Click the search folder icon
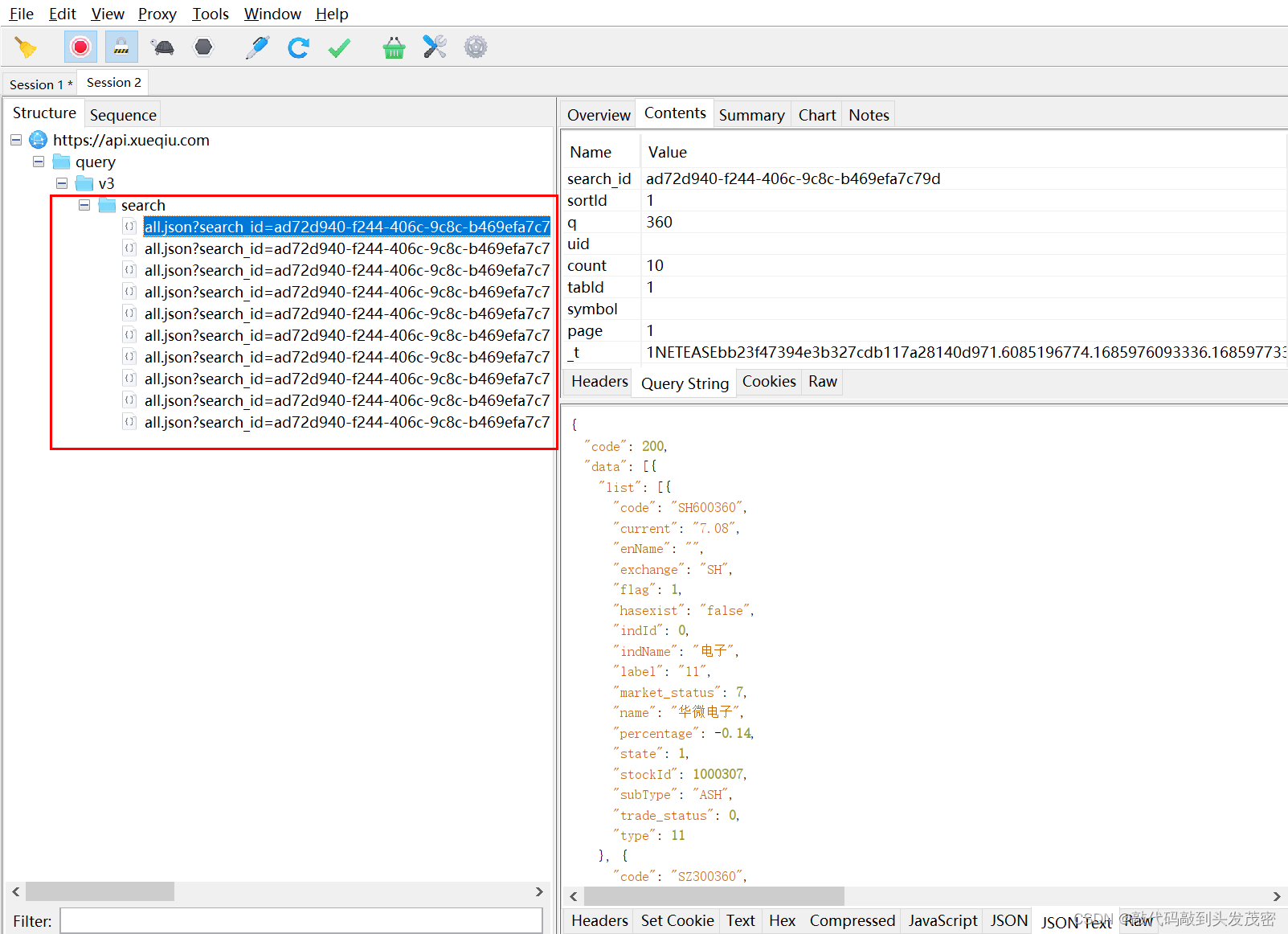Image resolution: width=1288 pixels, height=934 pixels. [x=107, y=205]
